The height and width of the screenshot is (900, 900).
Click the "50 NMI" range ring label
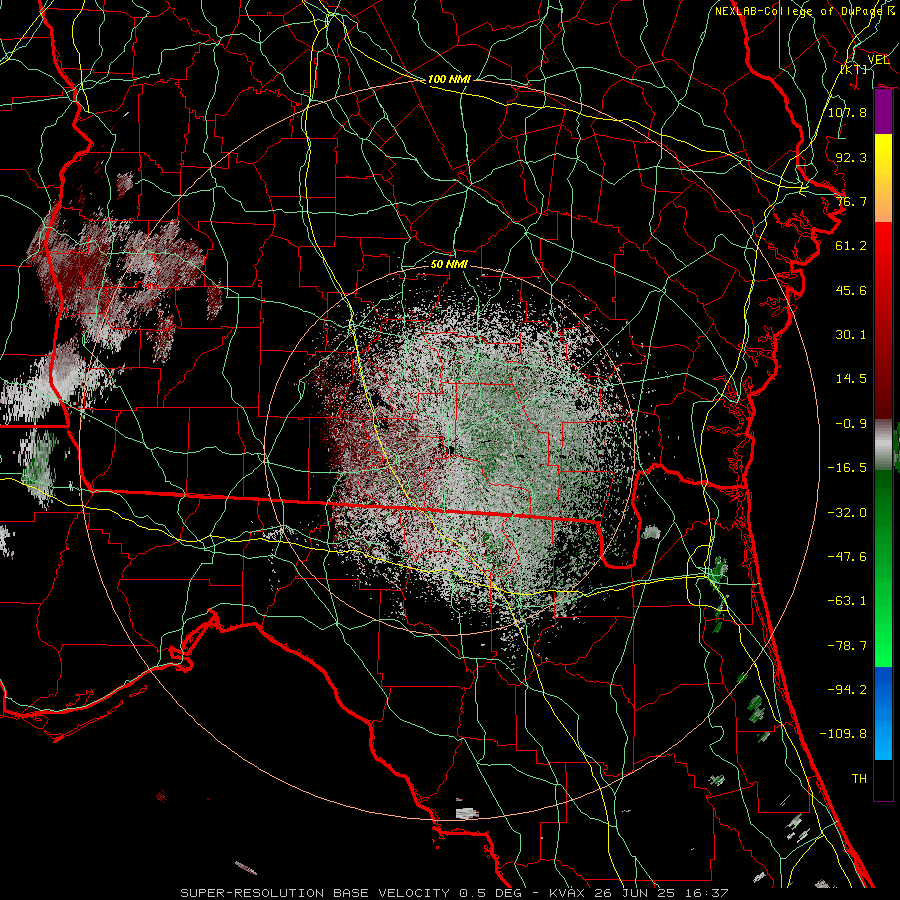(x=449, y=264)
